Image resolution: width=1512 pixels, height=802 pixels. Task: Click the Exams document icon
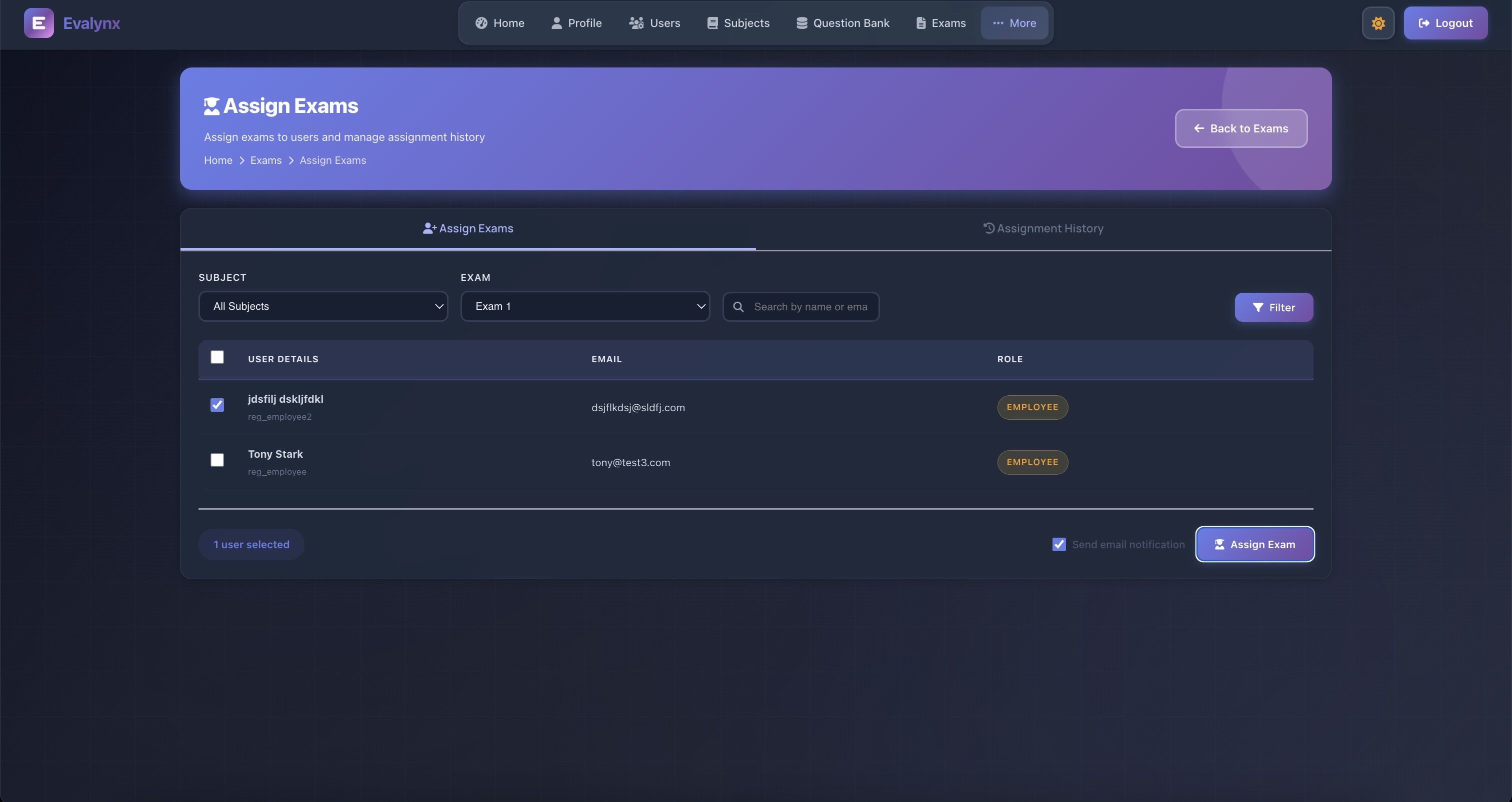(921, 23)
